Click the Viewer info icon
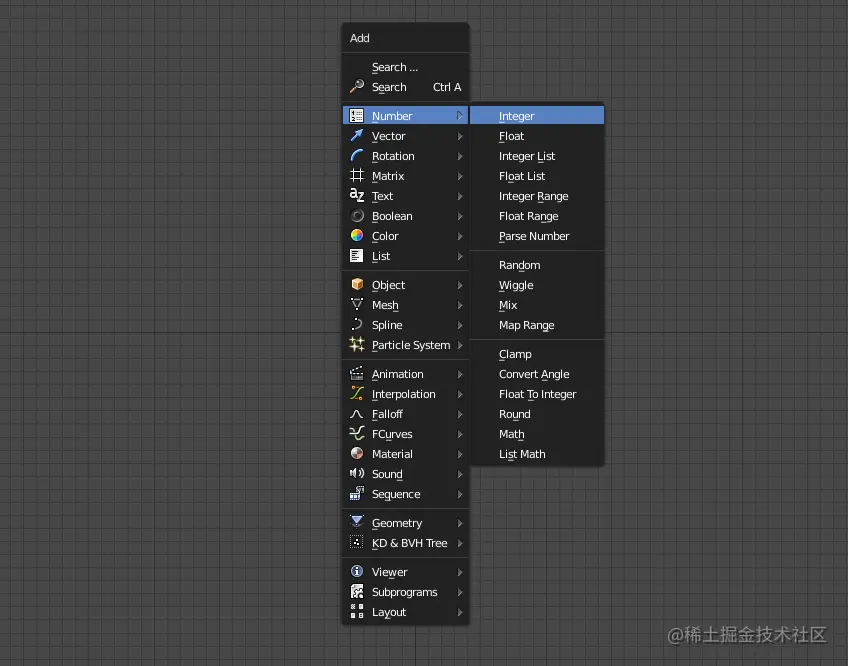The width and height of the screenshot is (848, 666). click(356, 571)
